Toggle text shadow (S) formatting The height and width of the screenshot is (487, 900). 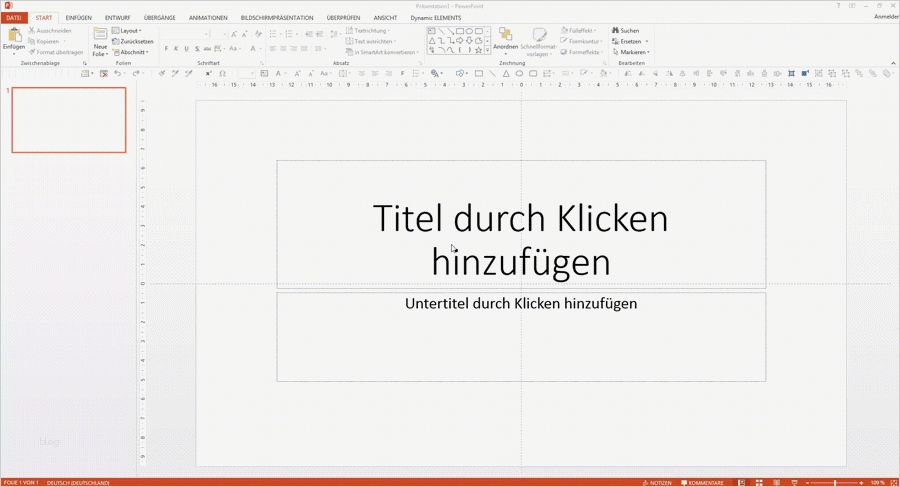197,49
